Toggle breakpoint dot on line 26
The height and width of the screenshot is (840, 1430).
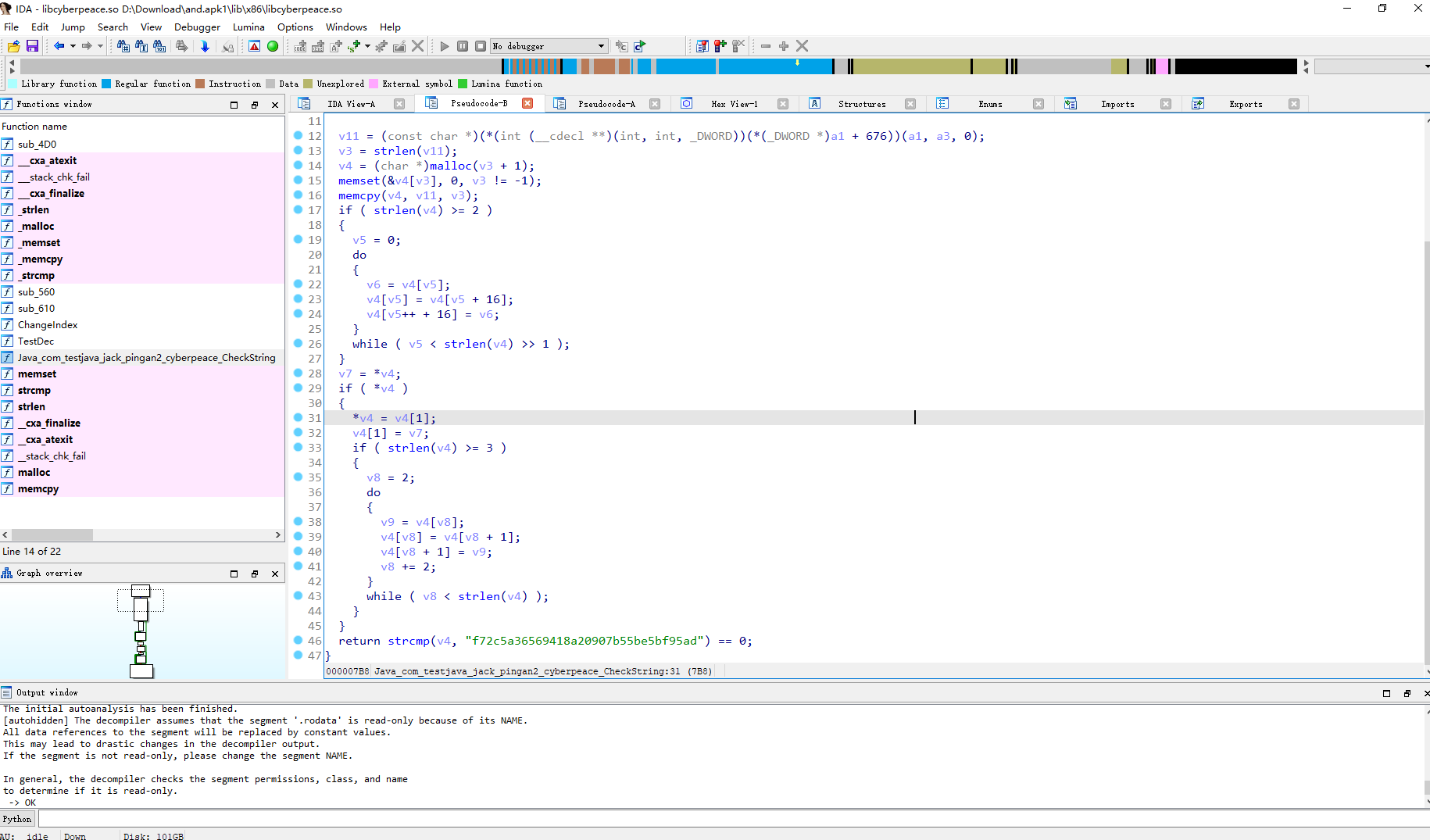(x=298, y=343)
